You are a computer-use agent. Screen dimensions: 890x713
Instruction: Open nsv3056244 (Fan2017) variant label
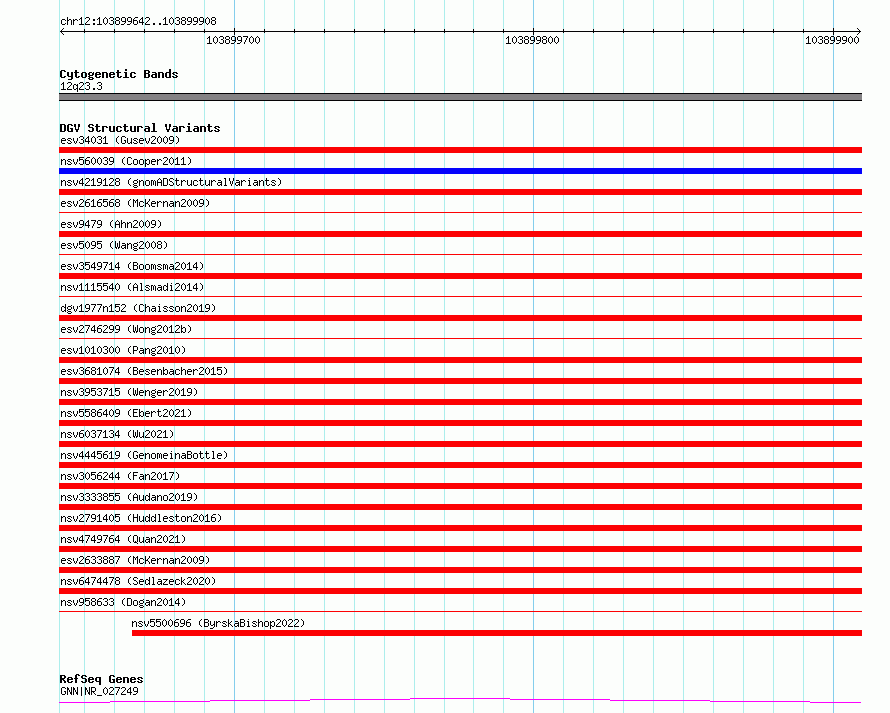[120, 476]
